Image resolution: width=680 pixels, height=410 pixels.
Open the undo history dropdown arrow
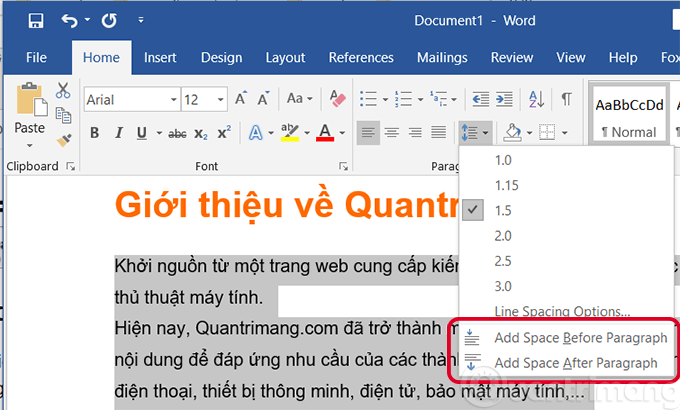87,20
